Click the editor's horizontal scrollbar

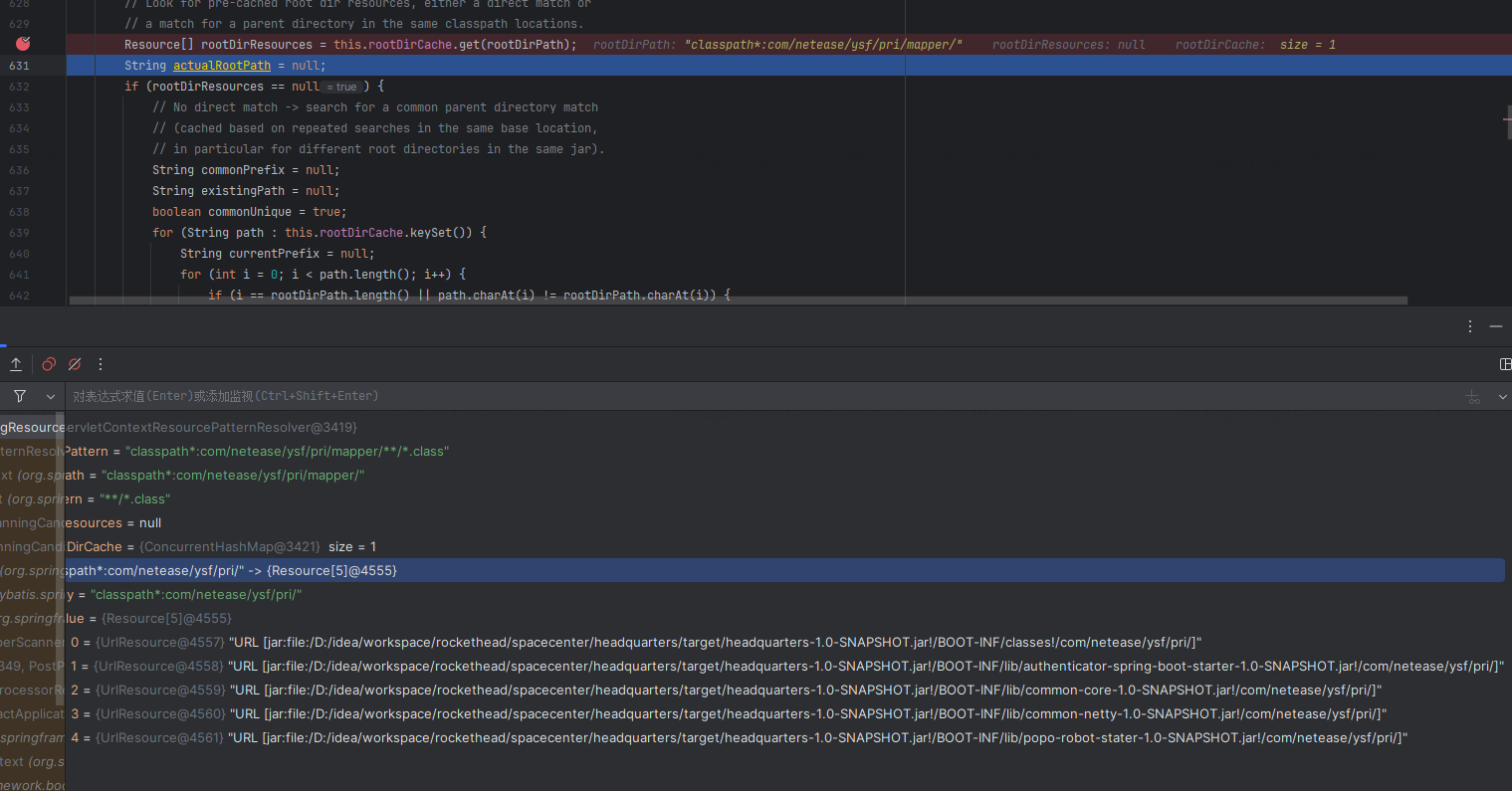(697, 299)
